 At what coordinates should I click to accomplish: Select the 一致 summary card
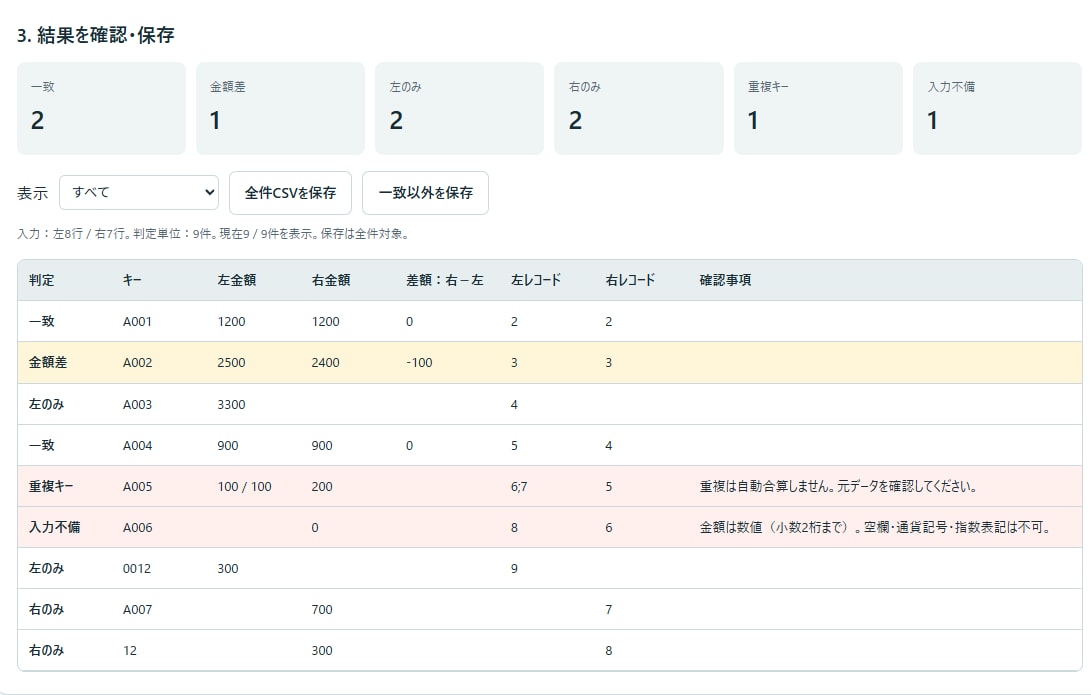[102, 109]
